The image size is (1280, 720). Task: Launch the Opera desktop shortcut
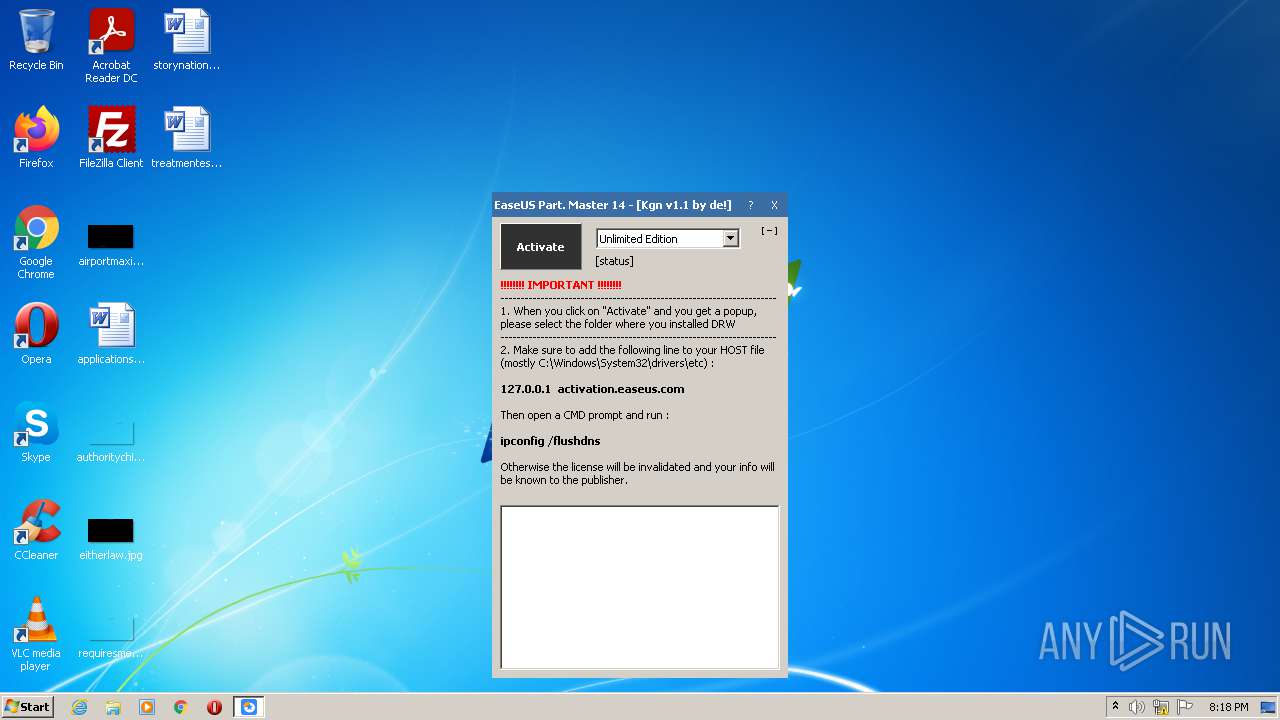pyautogui.click(x=36, y=334)
